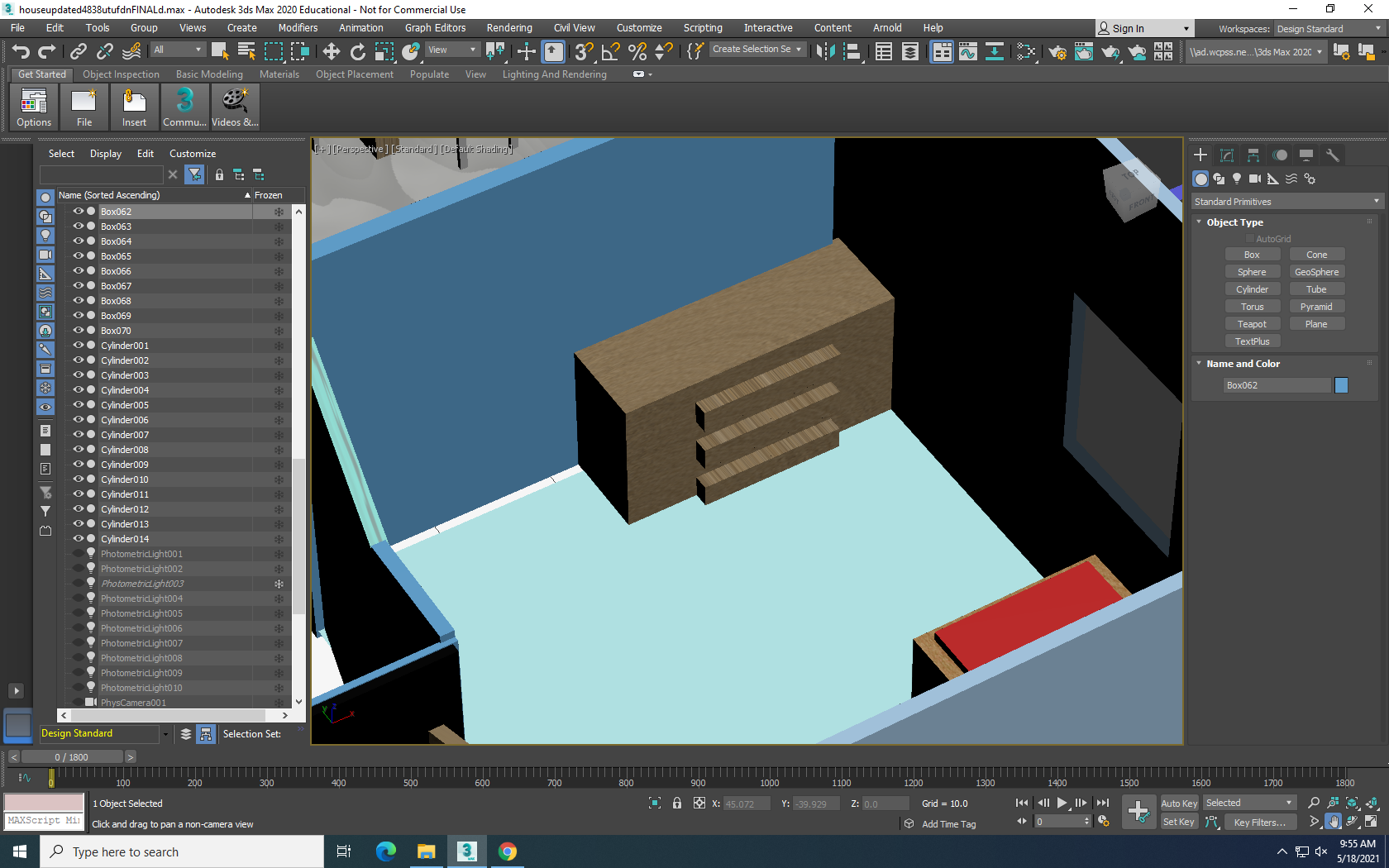The width and height of the screenshot is (1389, 868).
Task: Click the Zoom Extents All navigation icon
Action: pyautogui.click(x=1352, y=803)
